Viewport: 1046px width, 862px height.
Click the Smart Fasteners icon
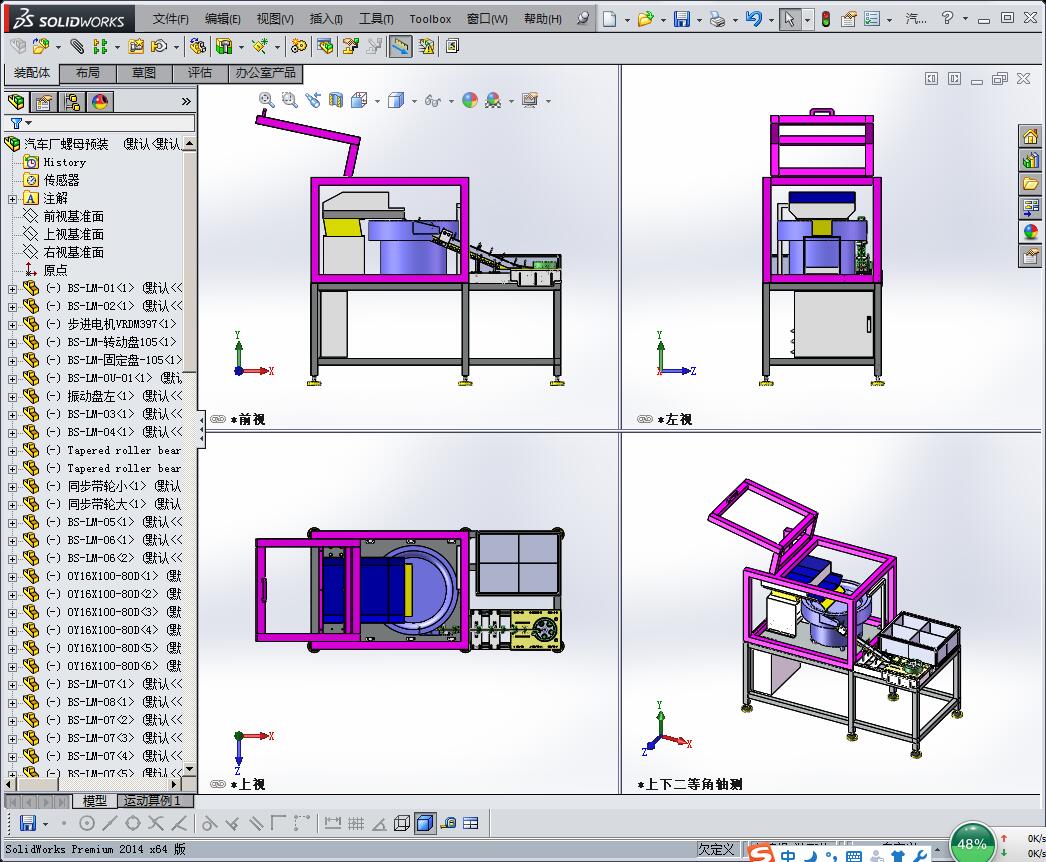(x=136, y=46)
